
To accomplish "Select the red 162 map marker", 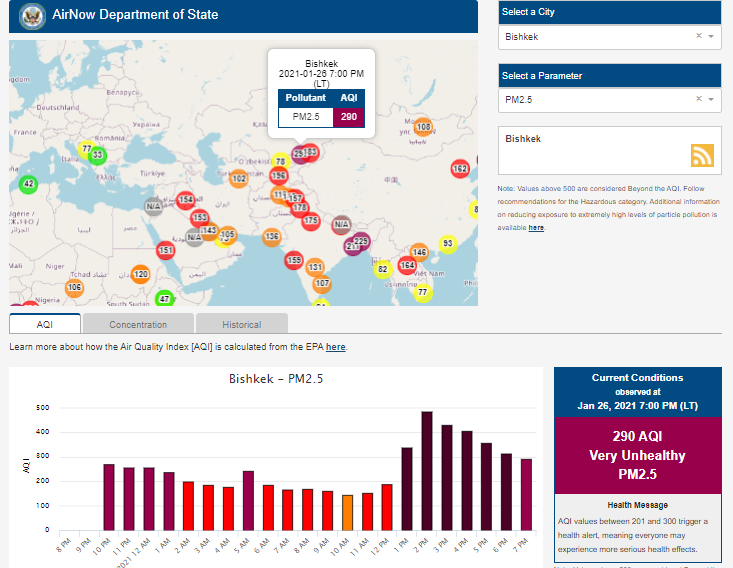I will [x=460, y=169].
